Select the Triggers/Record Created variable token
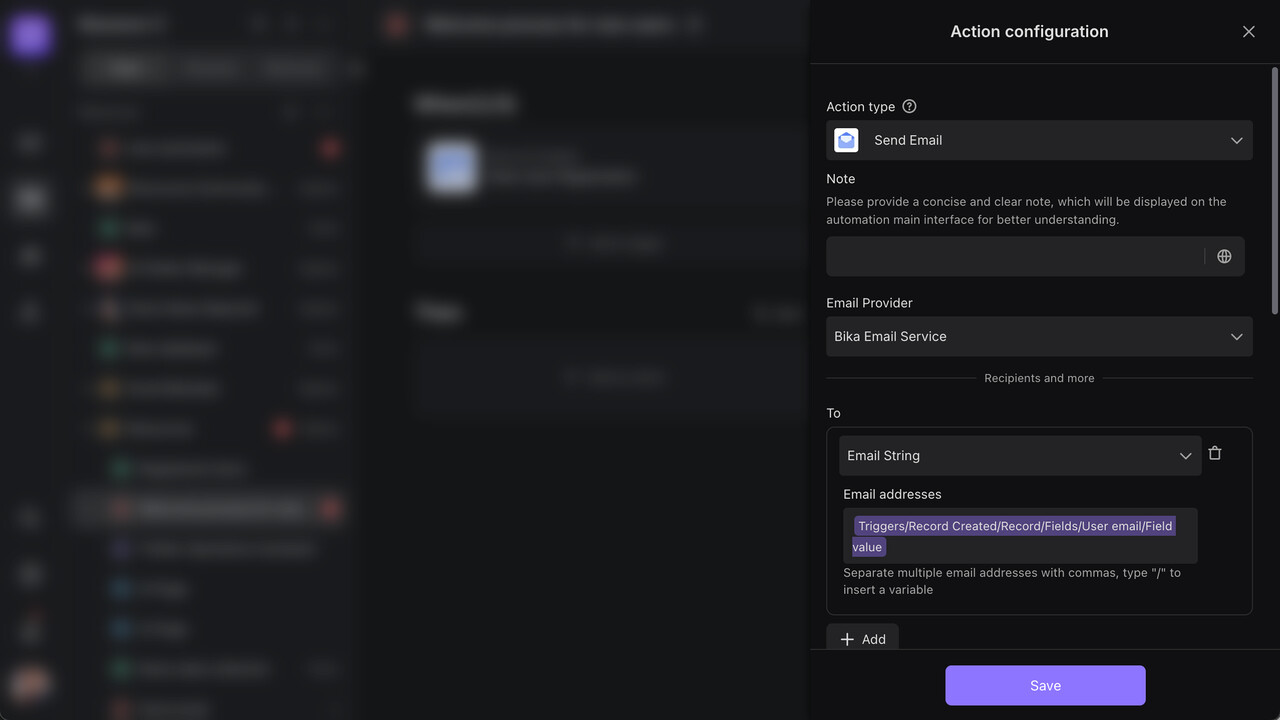Viewport: 1280px width, 720px height. coord(1014,526)
